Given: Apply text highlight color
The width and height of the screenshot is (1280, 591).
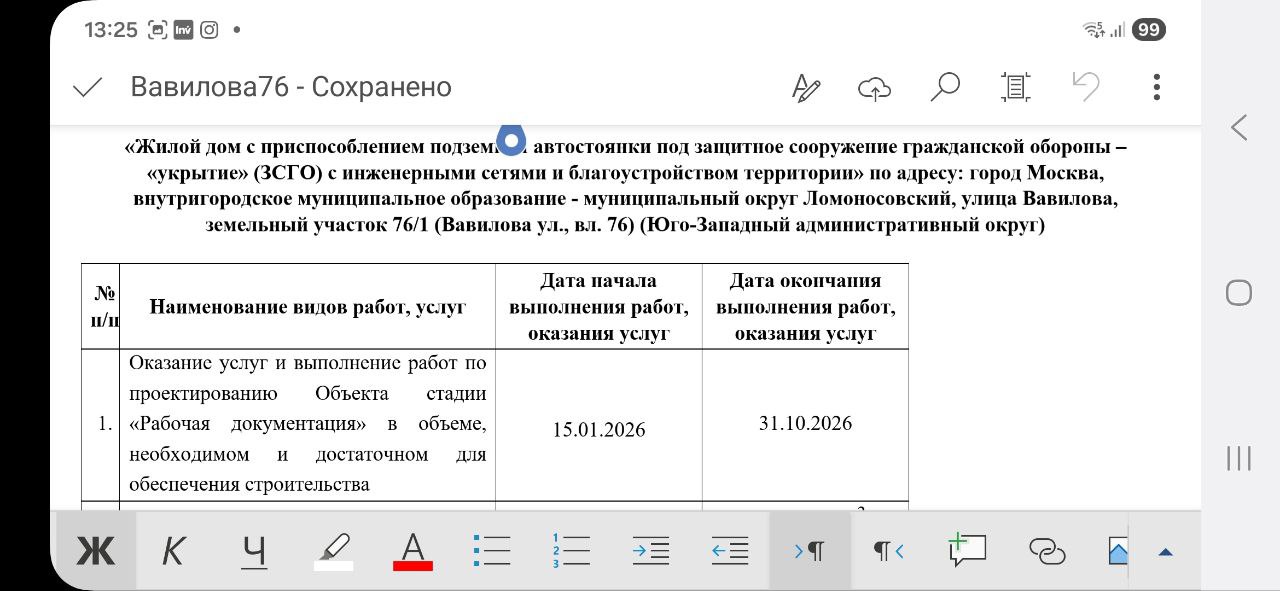Looking at the screenshot, I should pyautogui.click(x=333, y=551).
